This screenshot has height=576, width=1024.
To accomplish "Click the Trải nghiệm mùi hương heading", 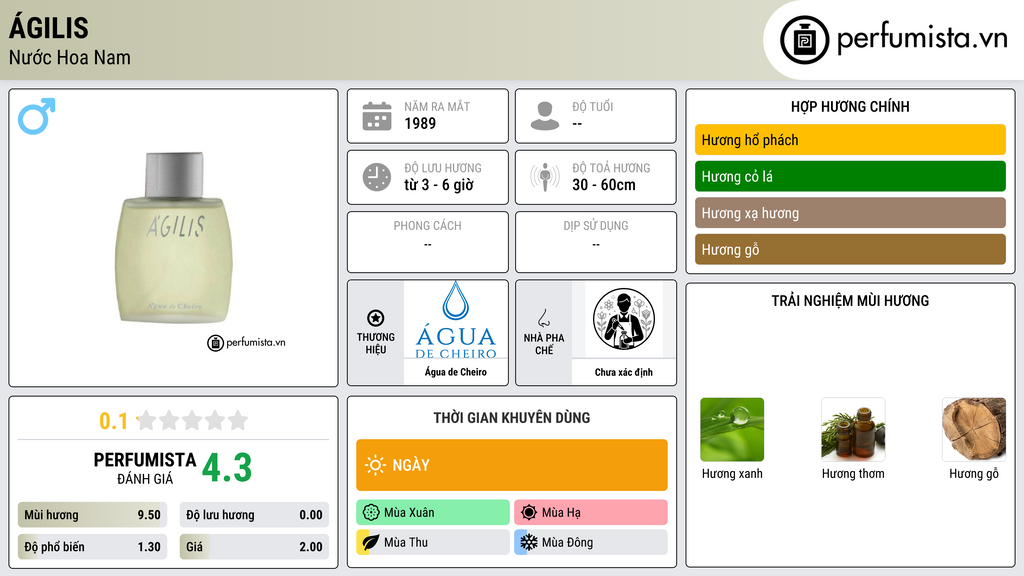I will [850, 300].
